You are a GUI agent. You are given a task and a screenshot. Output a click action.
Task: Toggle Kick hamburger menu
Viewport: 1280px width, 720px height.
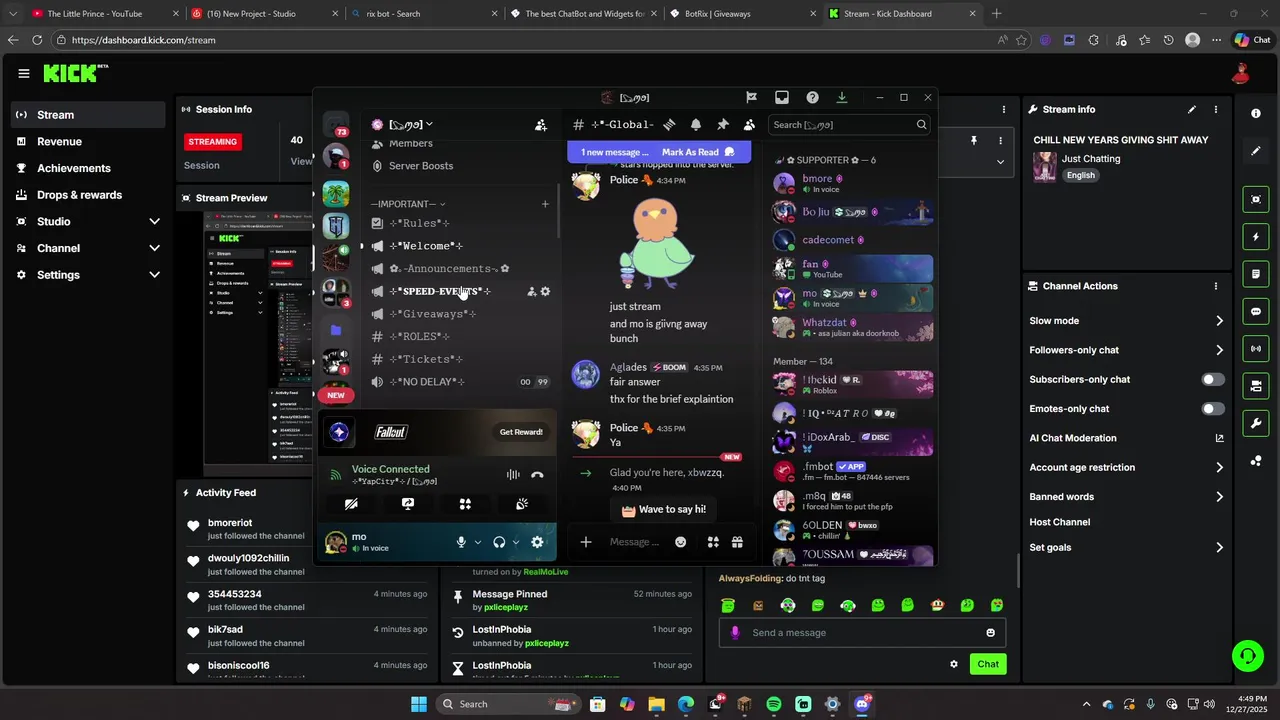[x=23, y=73]
